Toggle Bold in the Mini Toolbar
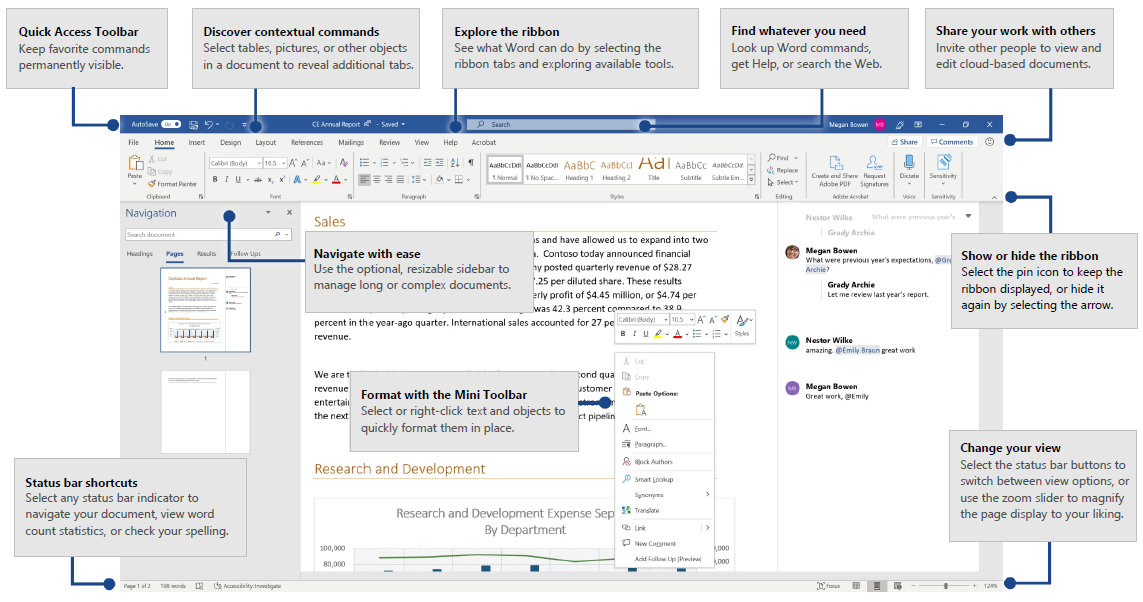 623,334
